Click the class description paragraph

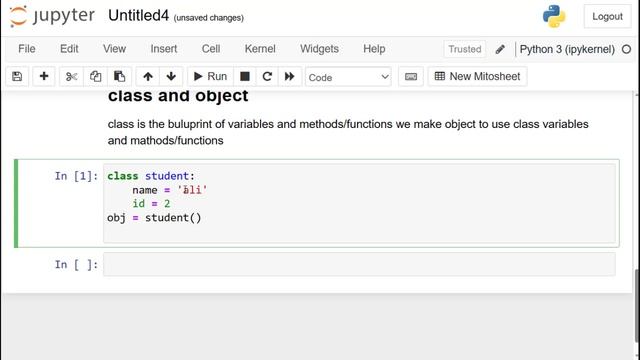pos(348,132)
